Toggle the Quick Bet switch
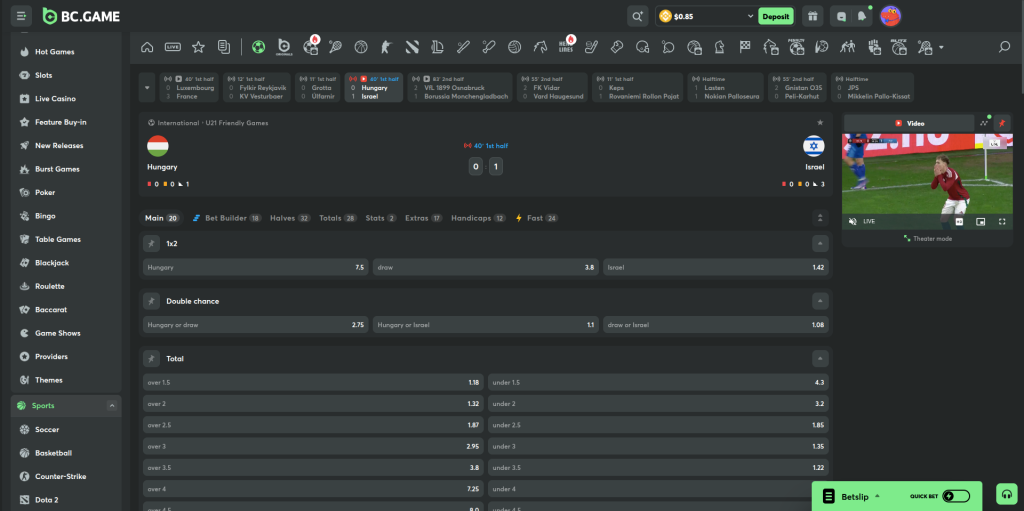Screen dimensions: 1024x511 coord(955,496)
